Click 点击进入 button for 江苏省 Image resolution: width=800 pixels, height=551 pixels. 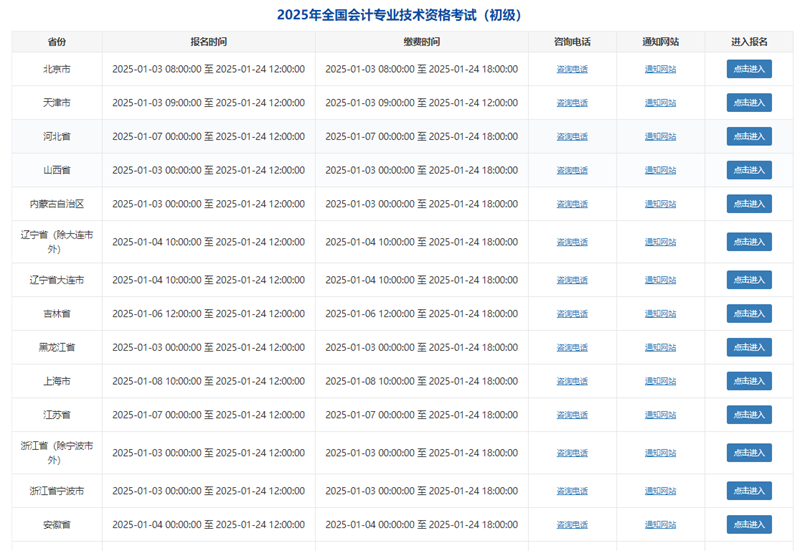tap(748, 414)
